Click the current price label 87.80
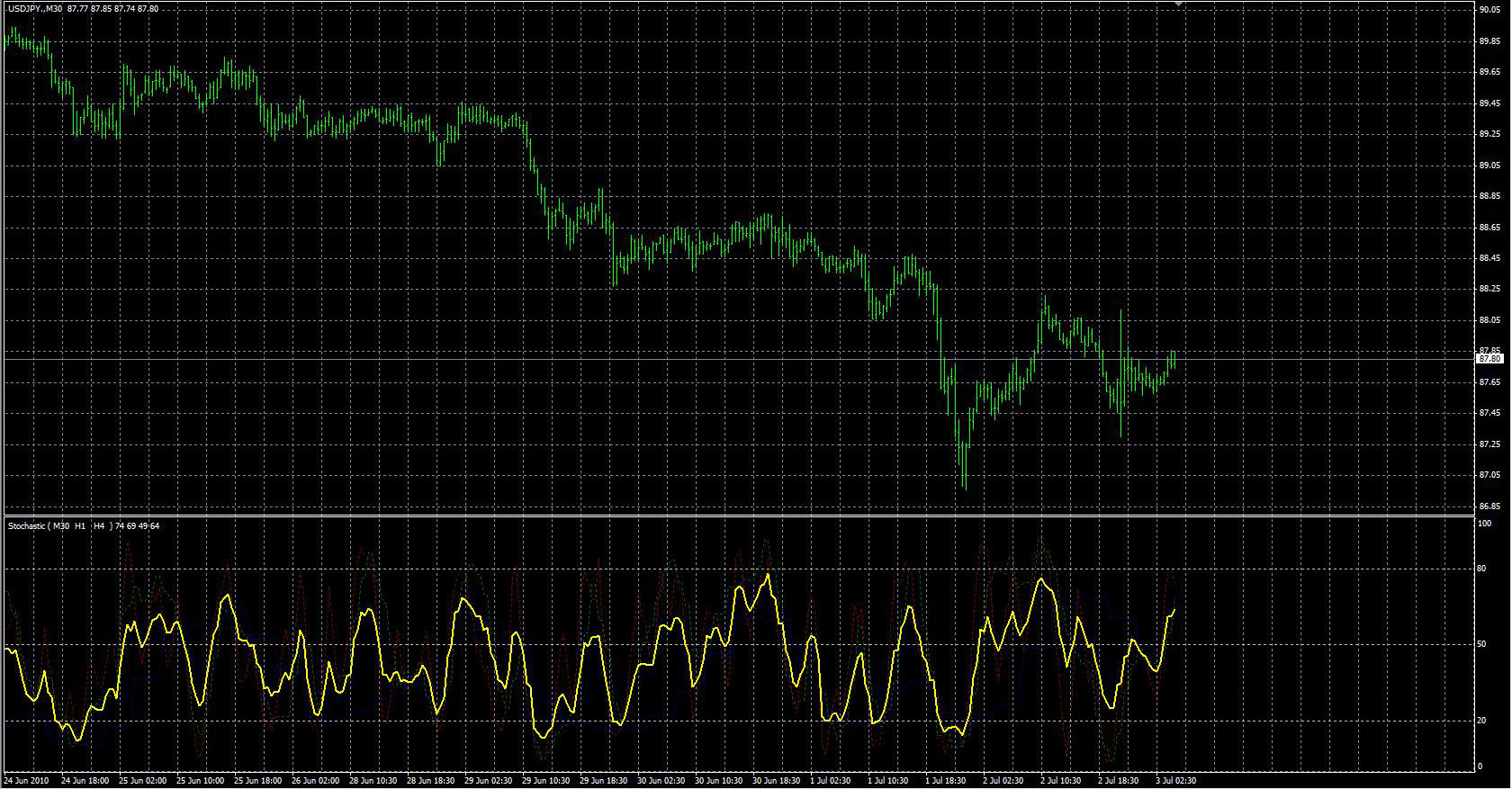Viewport: 1512px width, 789px height. pyautogui.click(x=1489, y=359)
